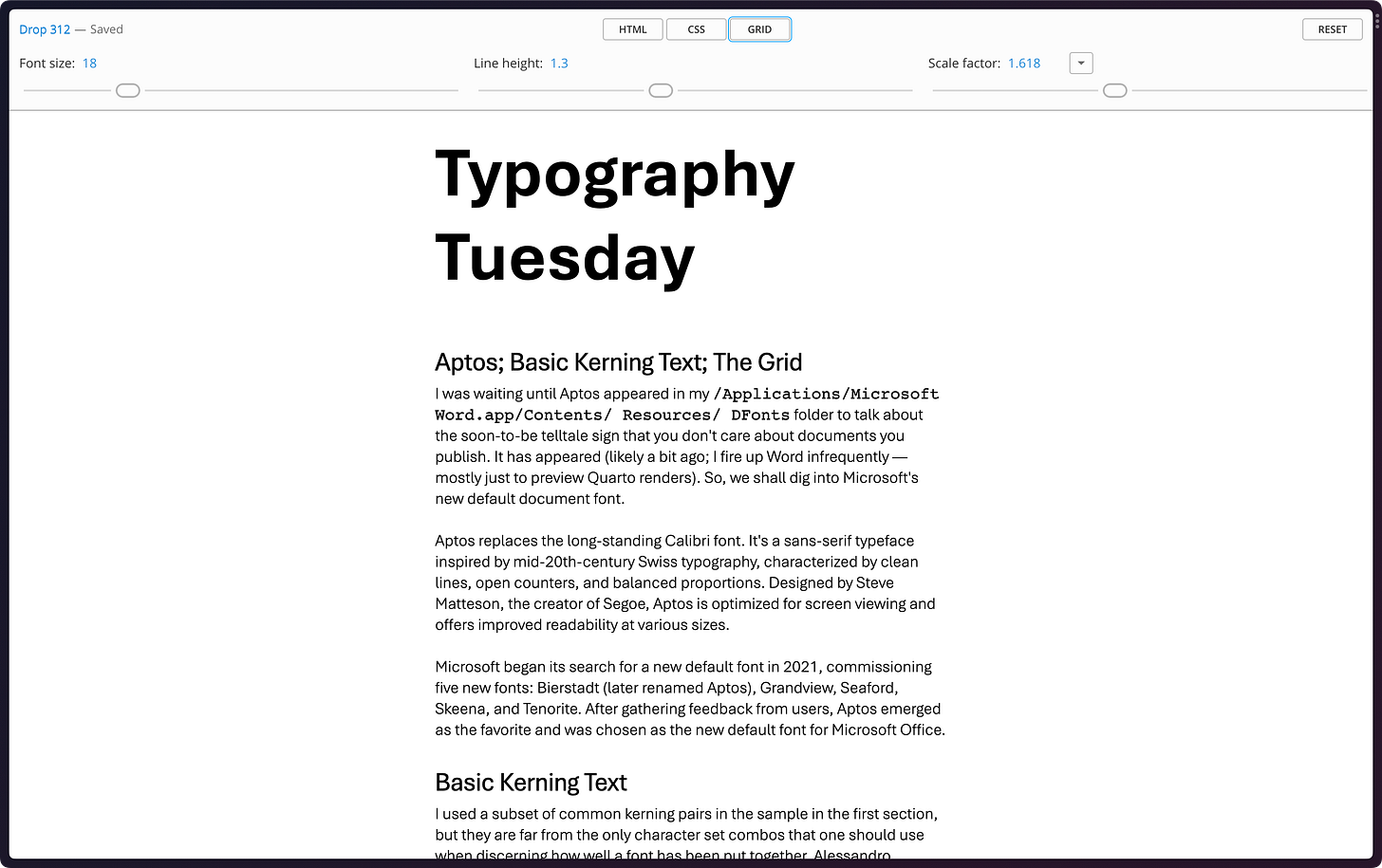
Task: Select the GRID tab
Action: (x=759, y=29)
